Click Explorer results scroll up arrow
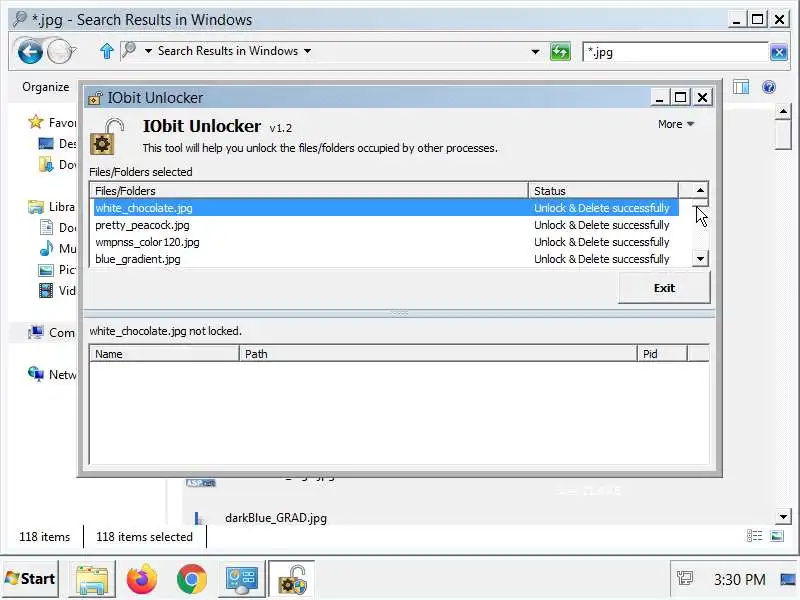The width and height of the screenshot is (800, 600). [783, 111]
